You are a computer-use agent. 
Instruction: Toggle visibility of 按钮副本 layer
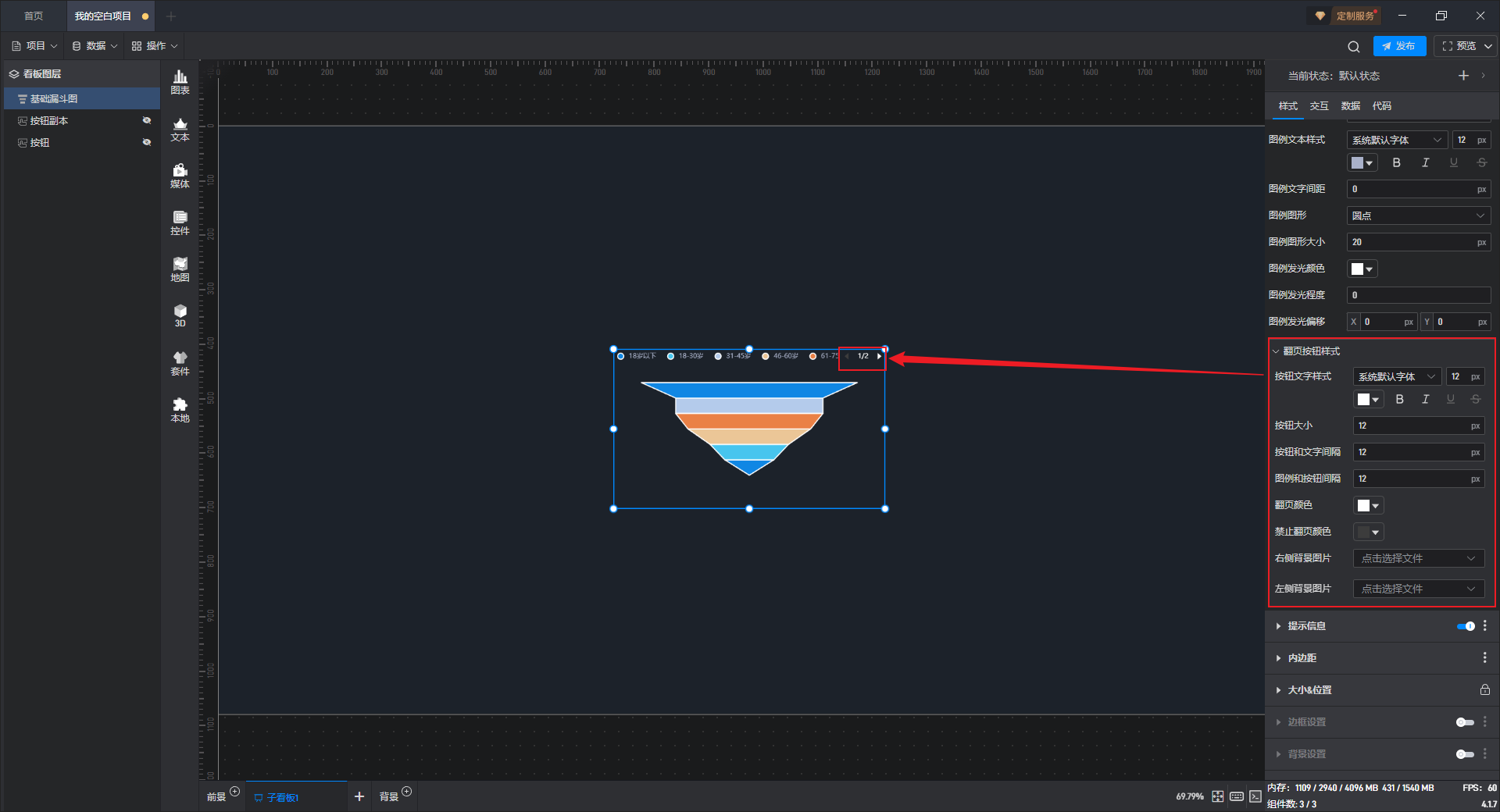(146, 120)
